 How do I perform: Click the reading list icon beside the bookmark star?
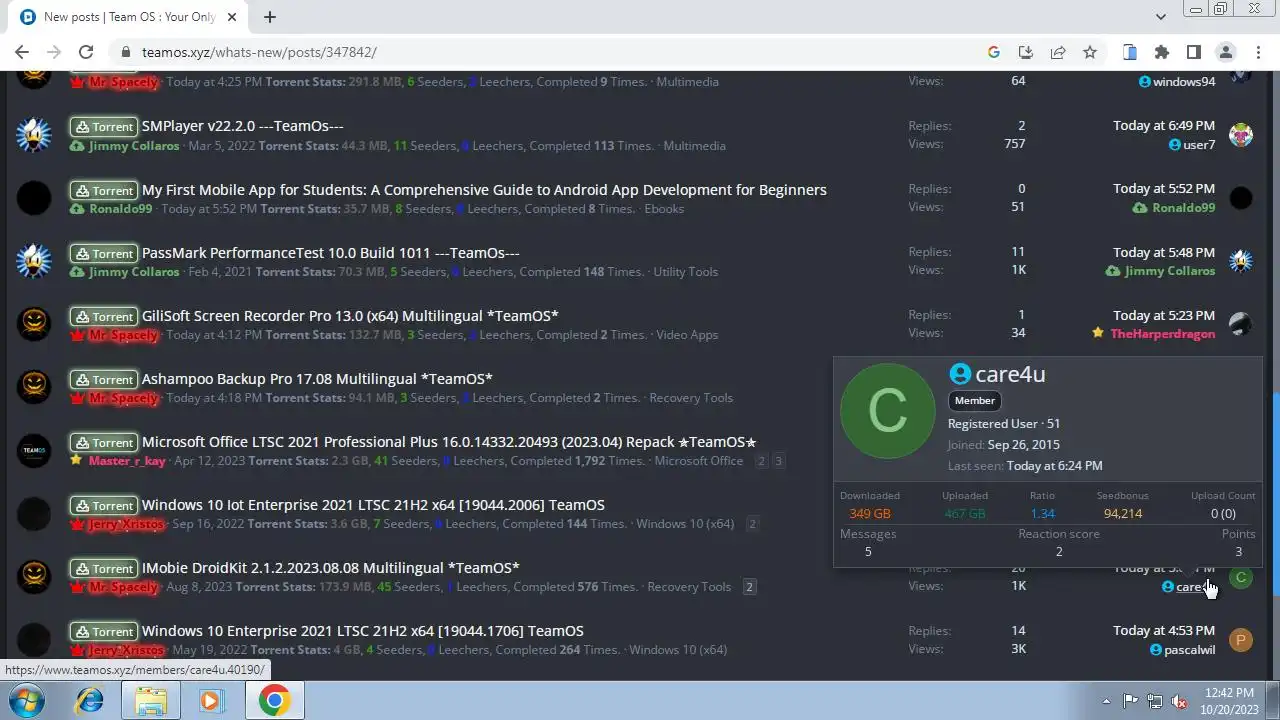point(1129,52)
